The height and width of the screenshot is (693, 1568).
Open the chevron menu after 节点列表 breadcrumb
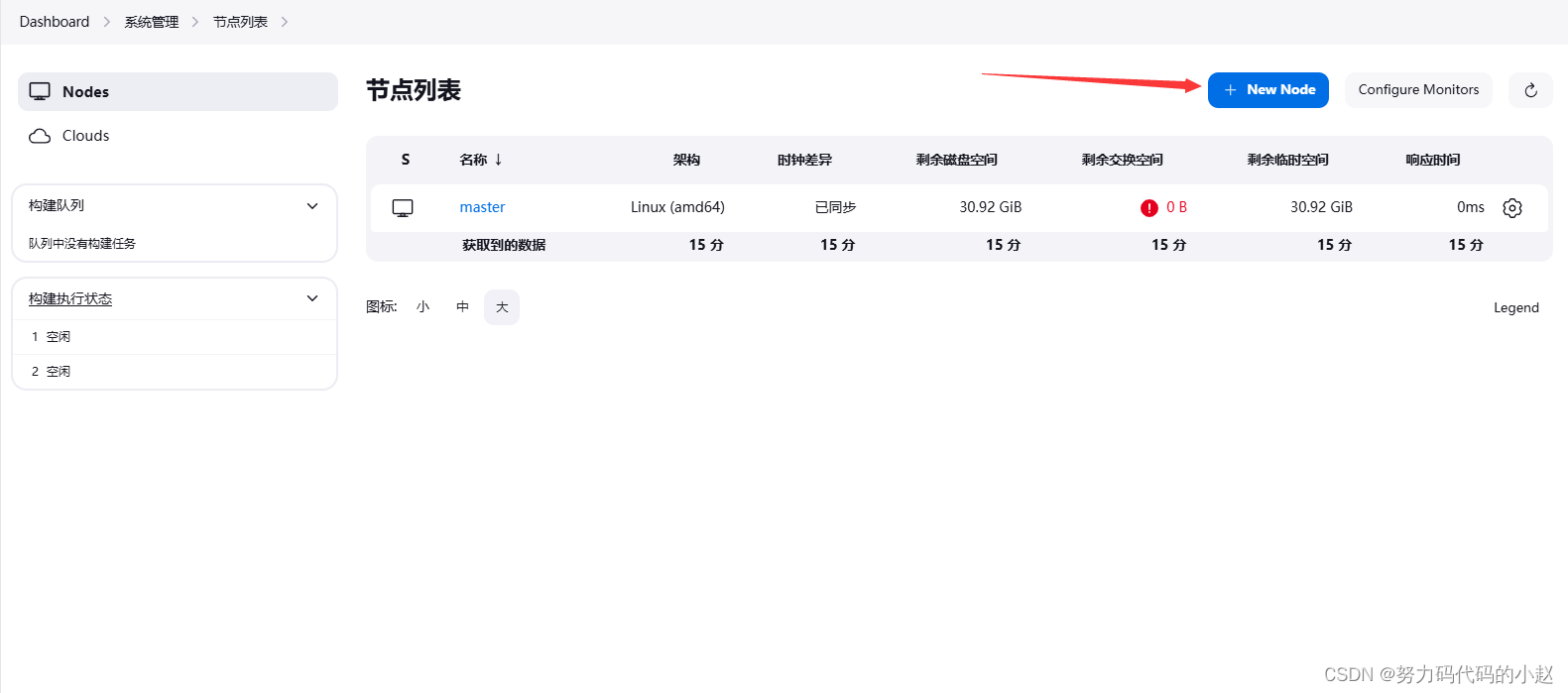285,22
